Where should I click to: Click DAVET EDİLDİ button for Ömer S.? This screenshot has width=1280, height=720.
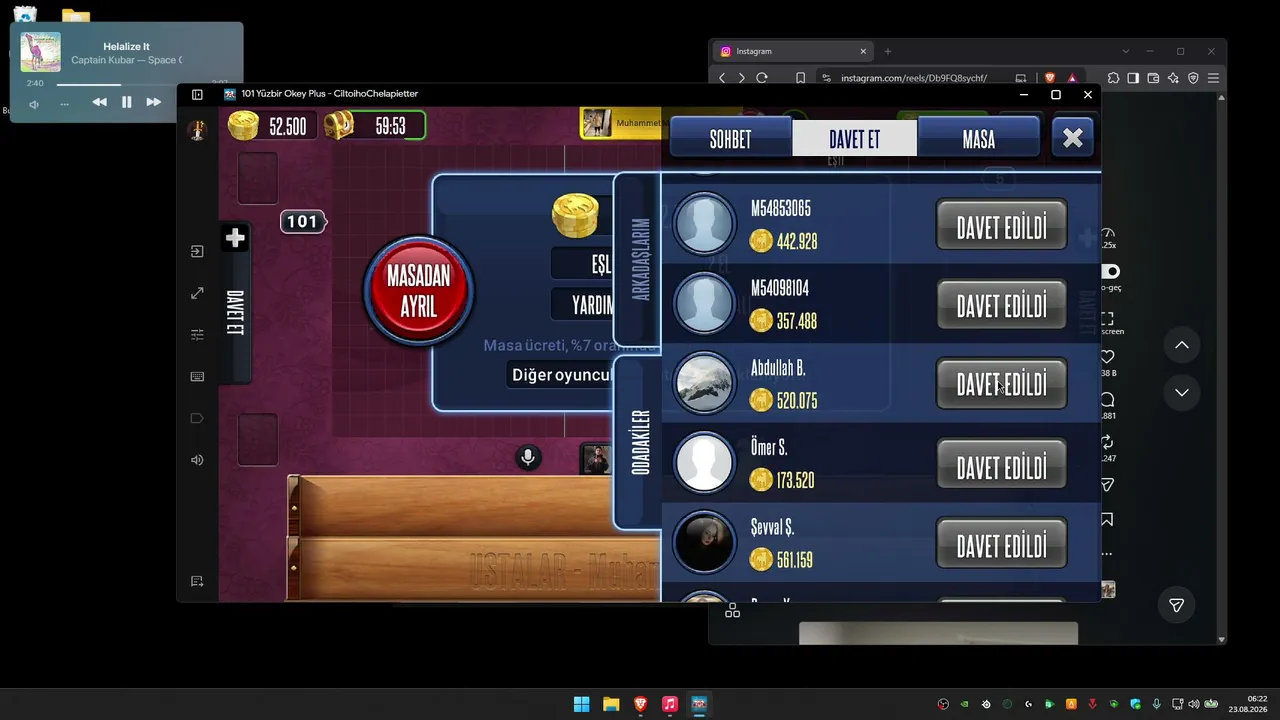(x=1001, y=465)
